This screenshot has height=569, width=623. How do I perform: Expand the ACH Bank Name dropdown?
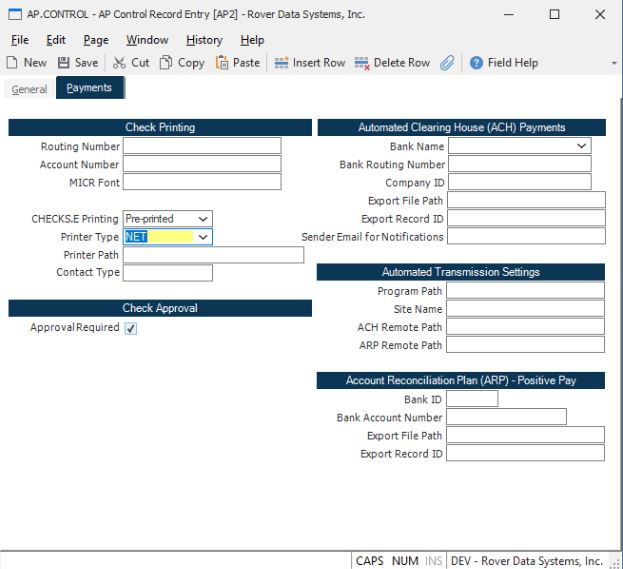[x=582, y=146]
